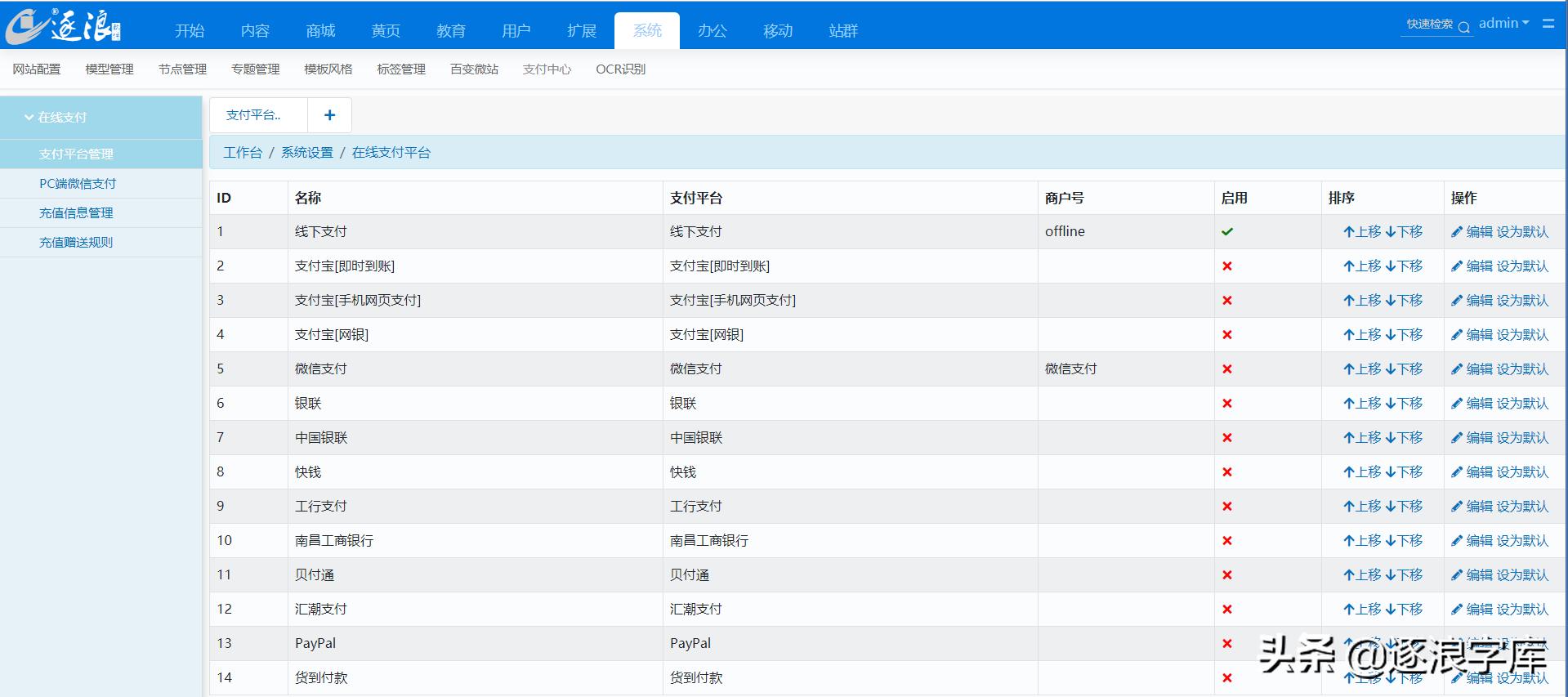The height and width of the screenshot is (697, 1568).
Task: Set 快钱 as default via 设为默认
Action: point(1523,472)
